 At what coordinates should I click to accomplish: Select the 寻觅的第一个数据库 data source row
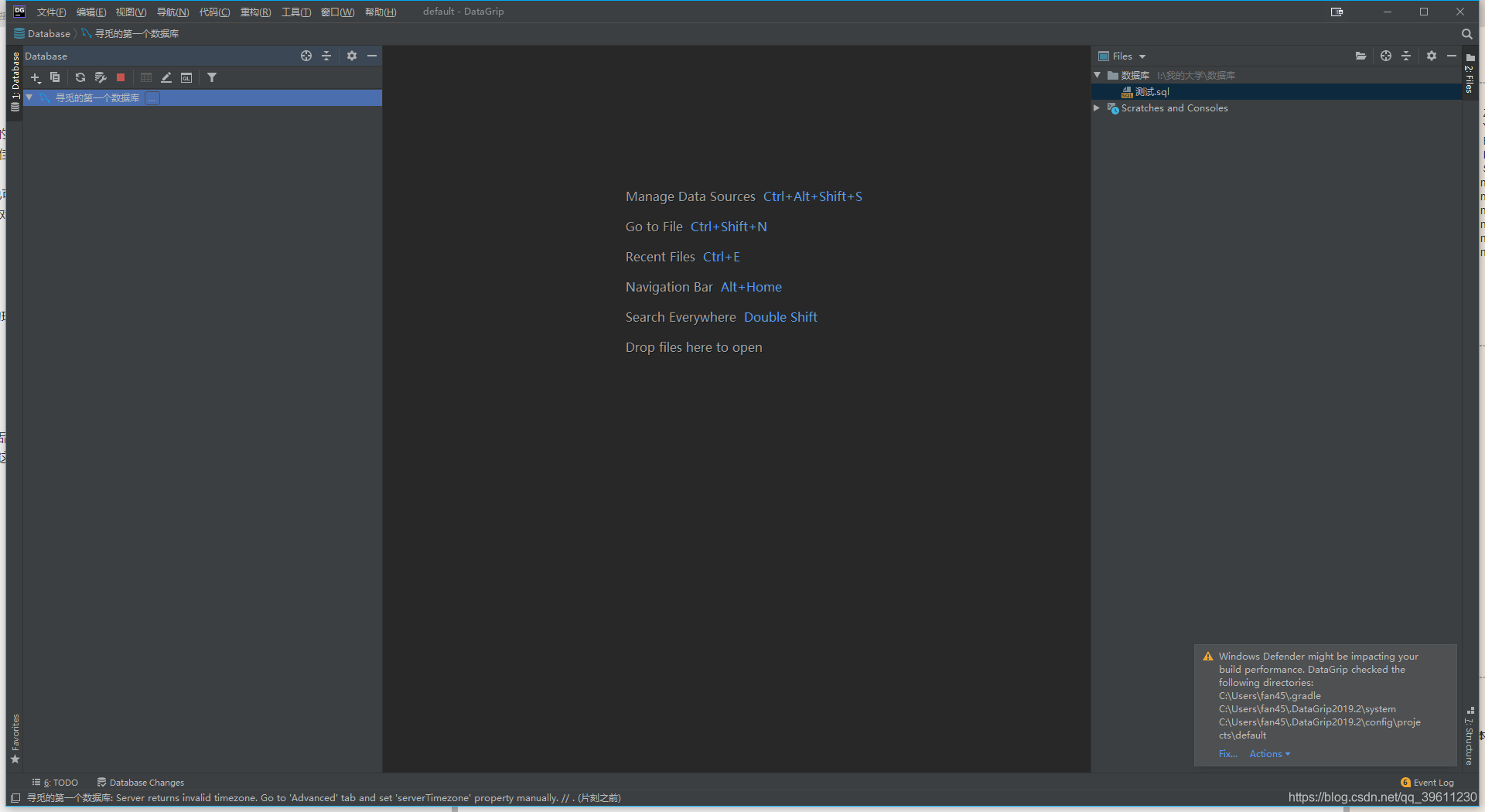click(203, 98)
